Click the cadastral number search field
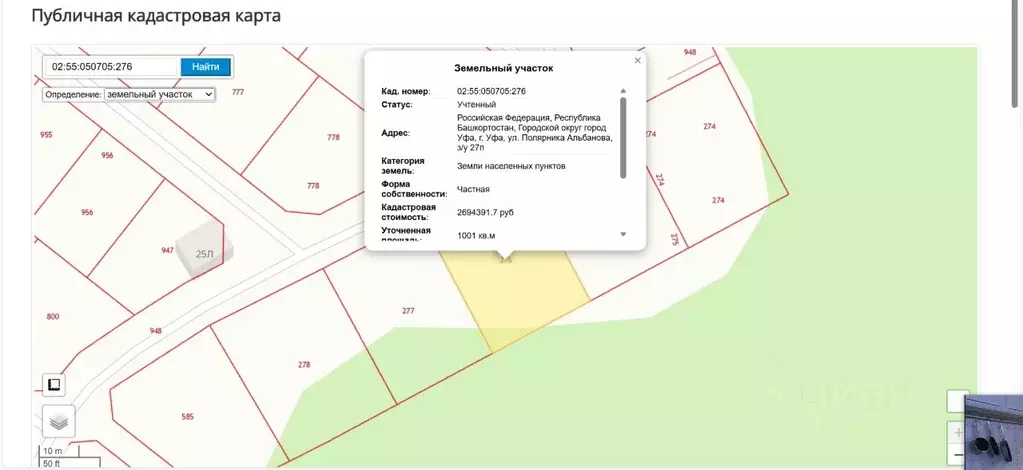Viewport: 1023px width, 470px height. click(111, 67)
